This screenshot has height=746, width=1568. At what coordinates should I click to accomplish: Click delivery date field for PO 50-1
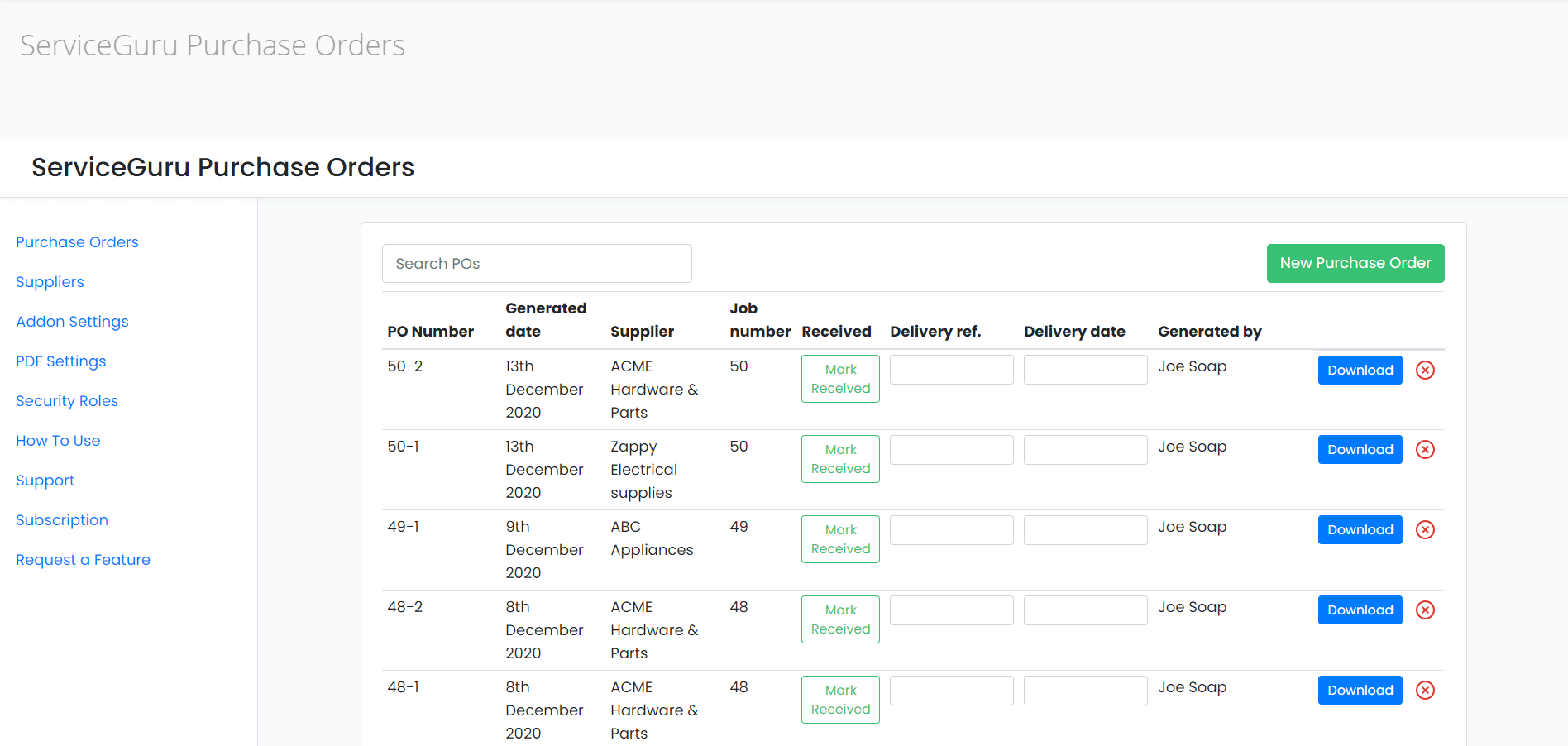coord(1086,450)
